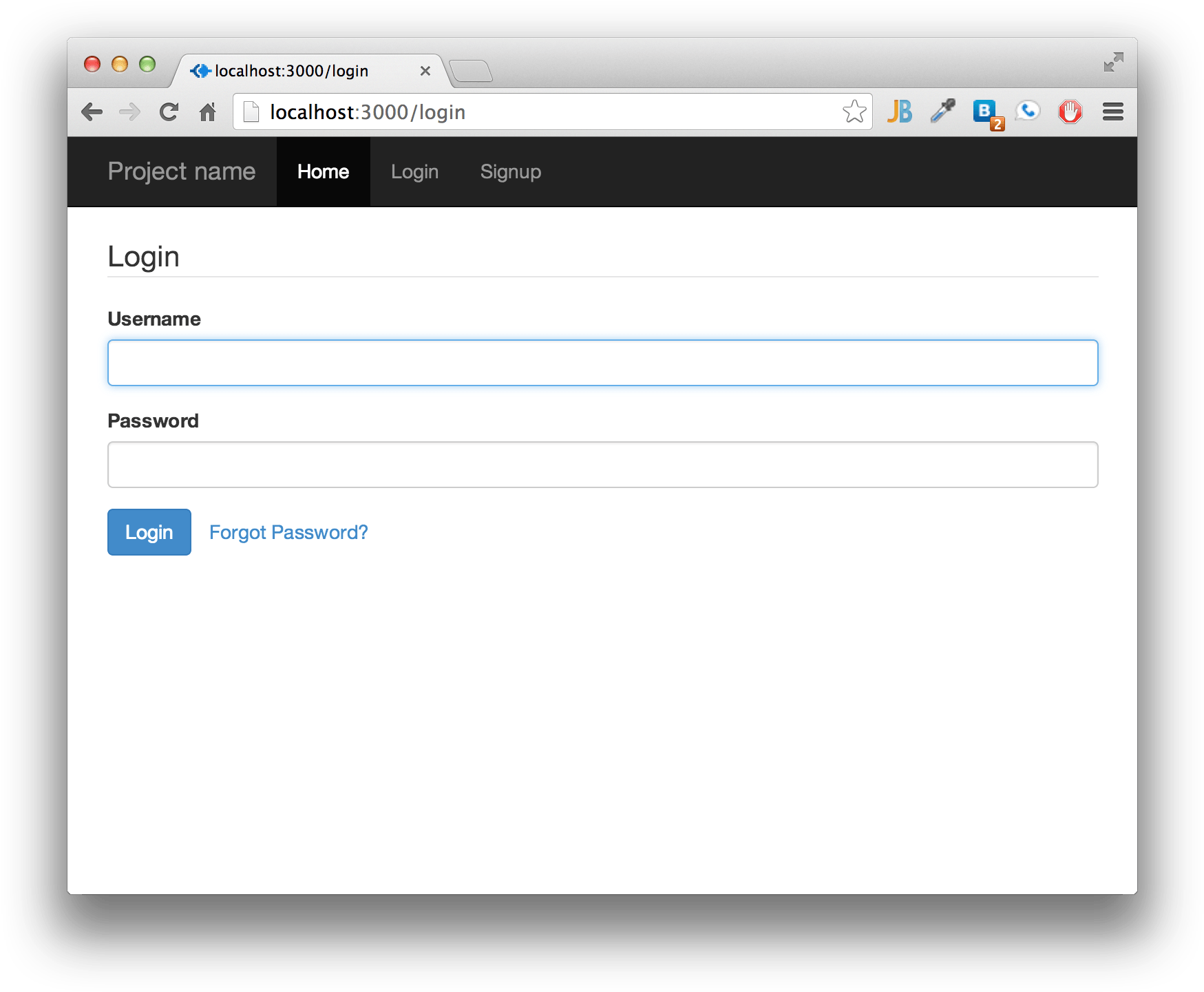The width and height of the screenshot is (1204, 992).
Task: Go to the Signup navbar link
Action: (510, 171)
